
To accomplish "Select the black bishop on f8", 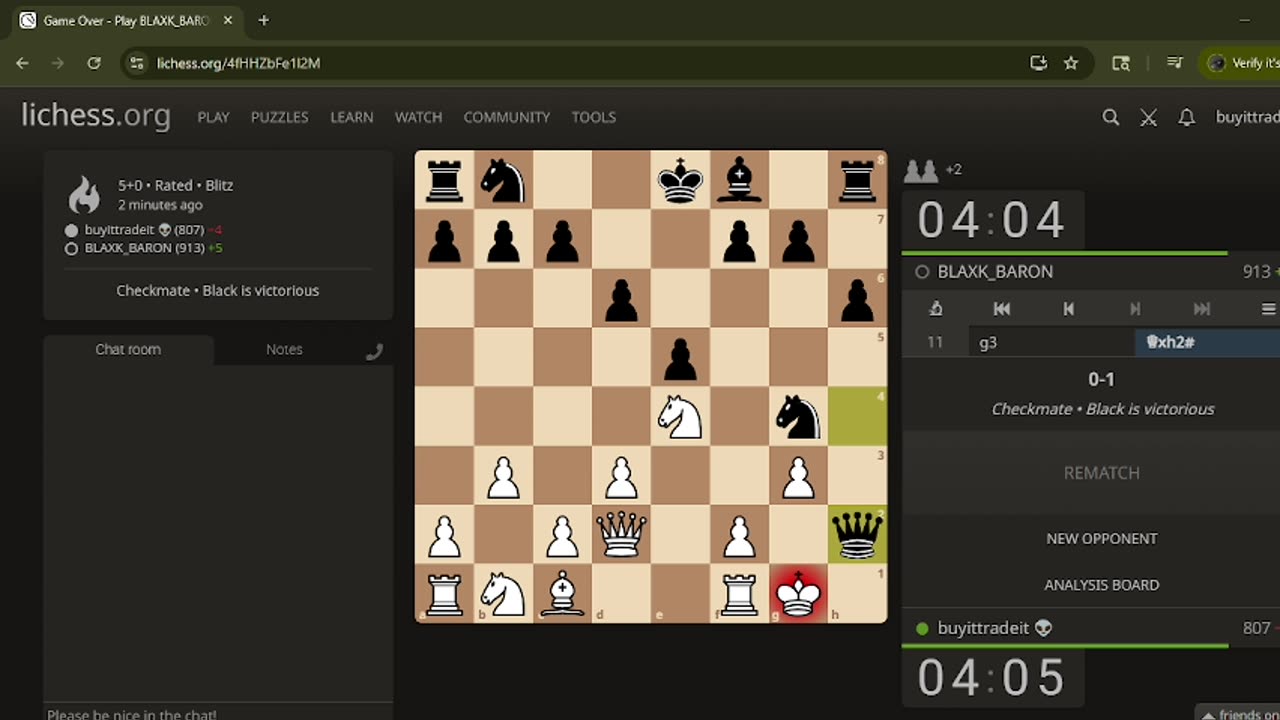I will coord(739,181).
